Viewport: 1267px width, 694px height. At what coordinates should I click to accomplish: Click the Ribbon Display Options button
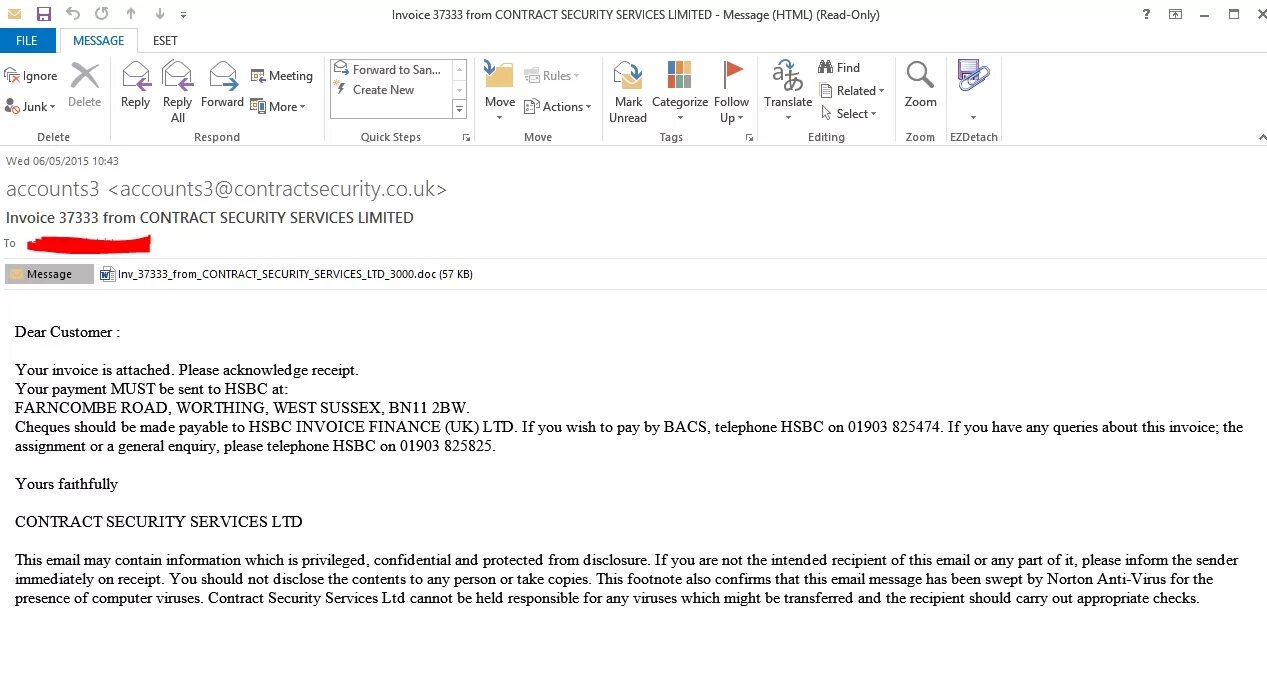(x=1175, y=14)
